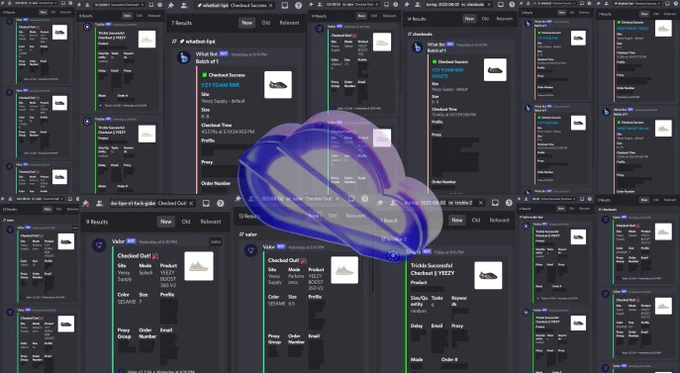Open pinned messages in the 9 Results panel
This screenshot has height=373, width=680.
coord(85,203)
